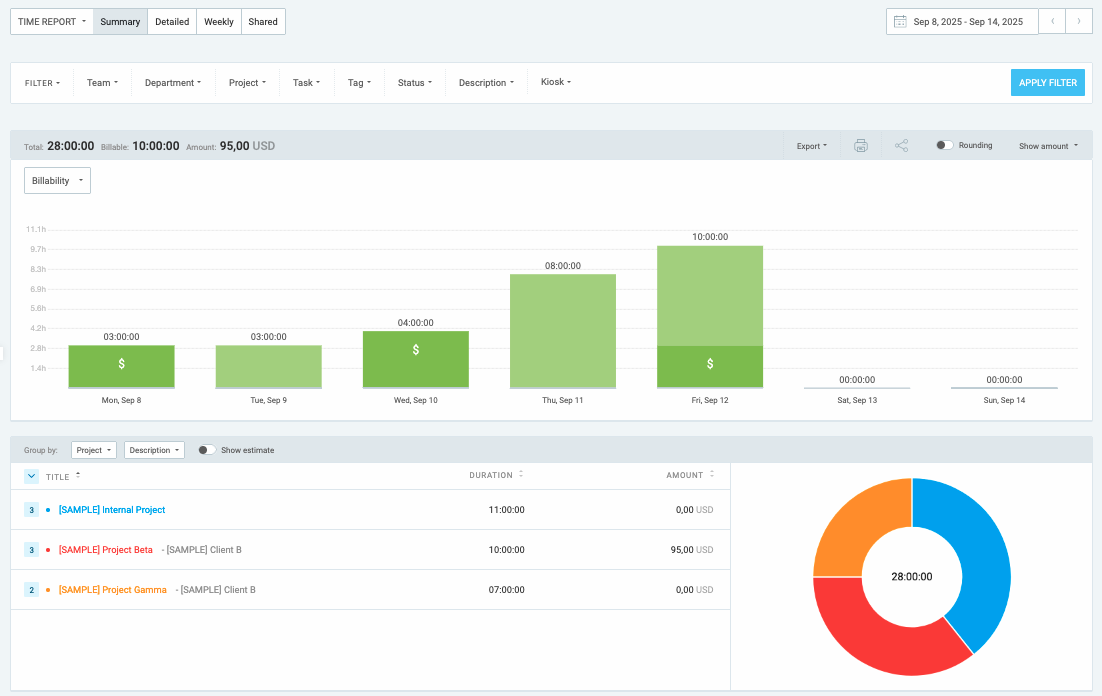Open the Export dropdown
The height and width of the screenshot is (696, 1102).
pos(811,146)
